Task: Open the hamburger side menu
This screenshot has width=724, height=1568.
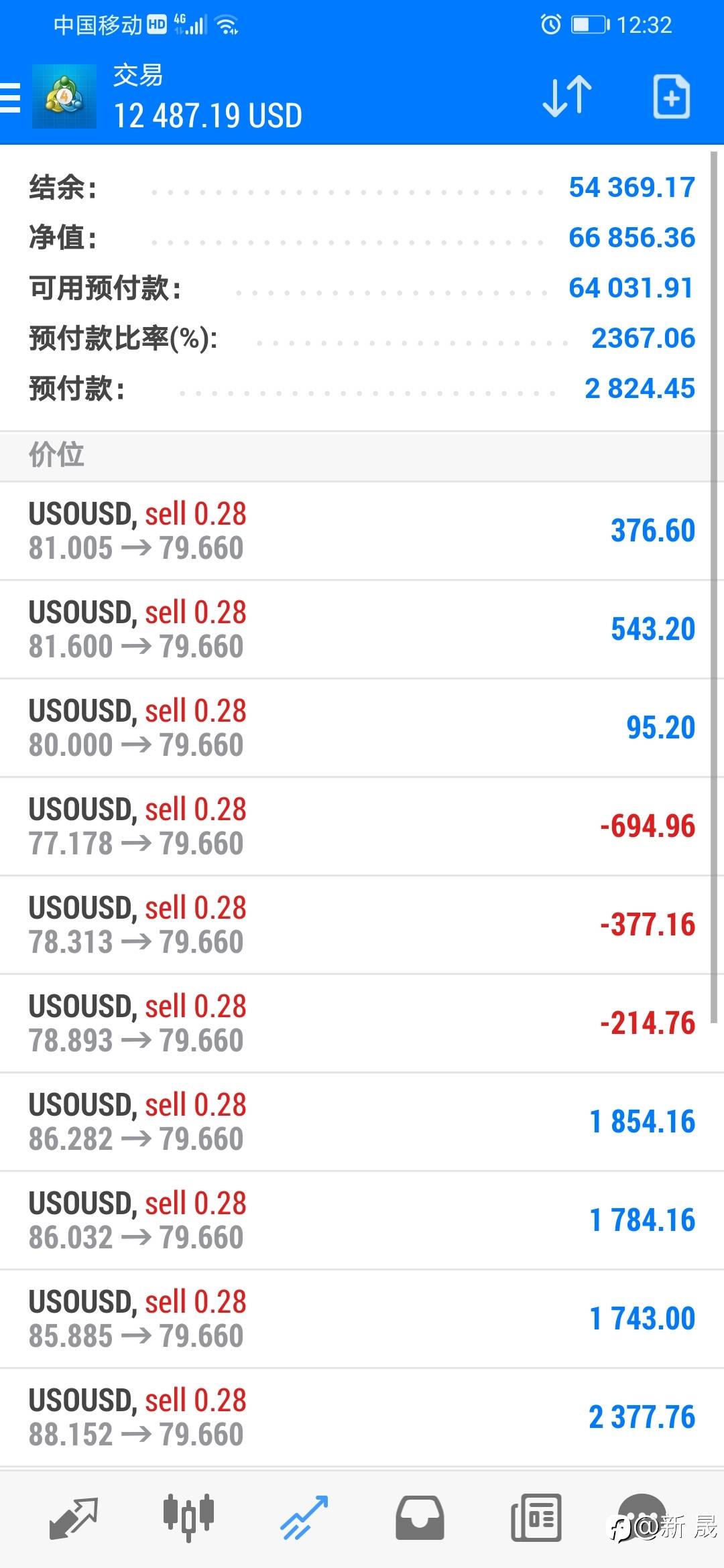Action: point(11,98)
